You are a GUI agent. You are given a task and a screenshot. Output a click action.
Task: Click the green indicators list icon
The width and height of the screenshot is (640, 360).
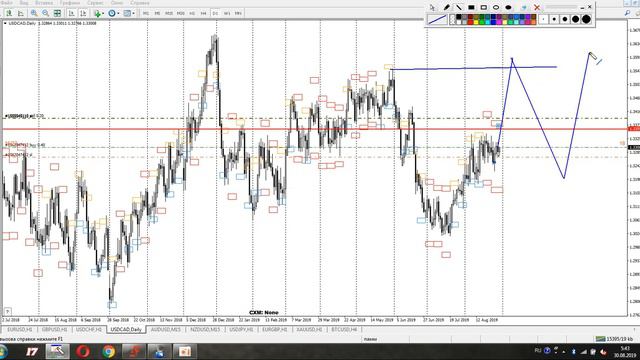[x=97, y=13]
